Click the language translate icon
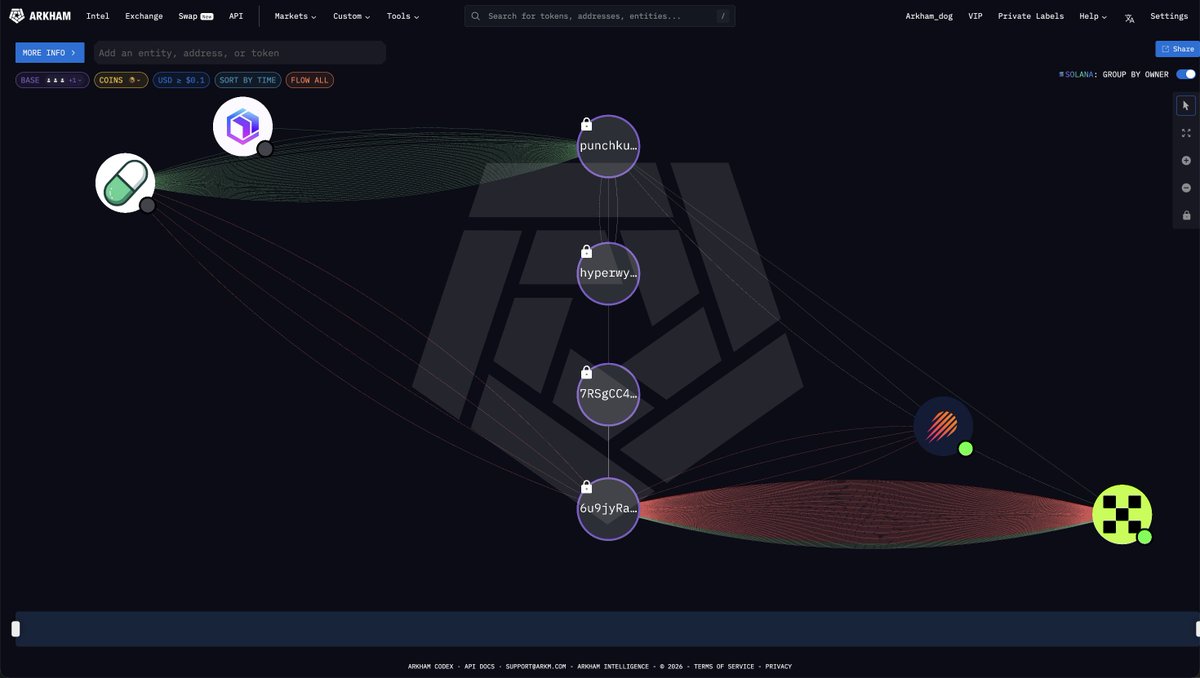The height and width of the screenshot is (678, 1200). [1129, 17]
